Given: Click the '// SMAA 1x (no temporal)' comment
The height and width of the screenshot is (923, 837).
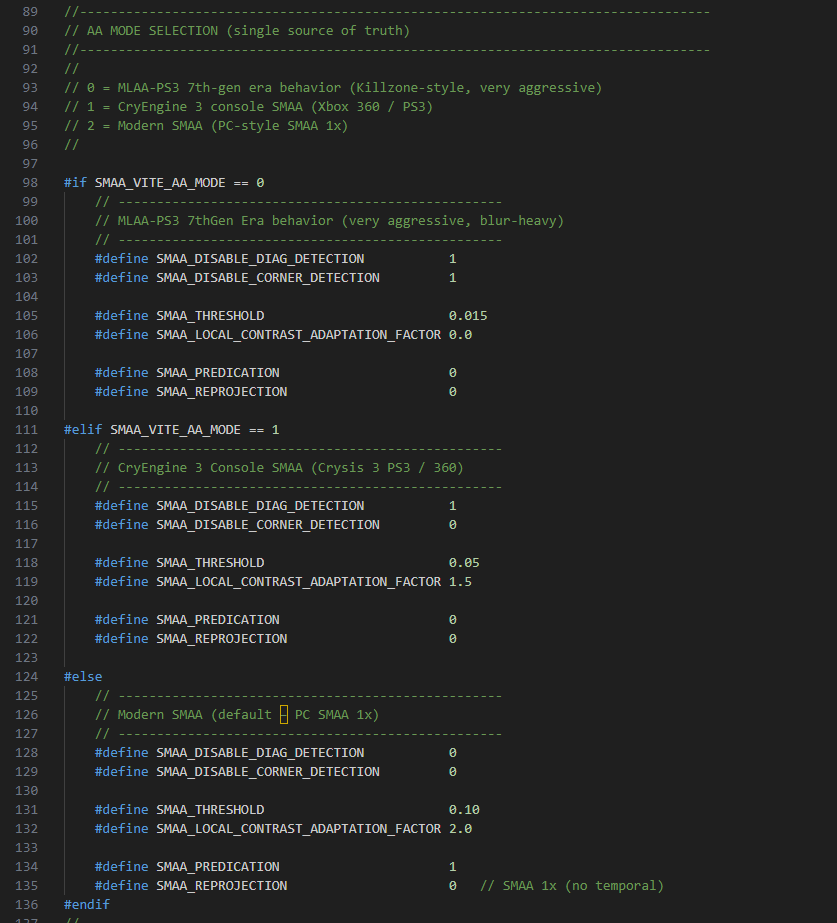Looking at the screenshot, I should point(572,885).
